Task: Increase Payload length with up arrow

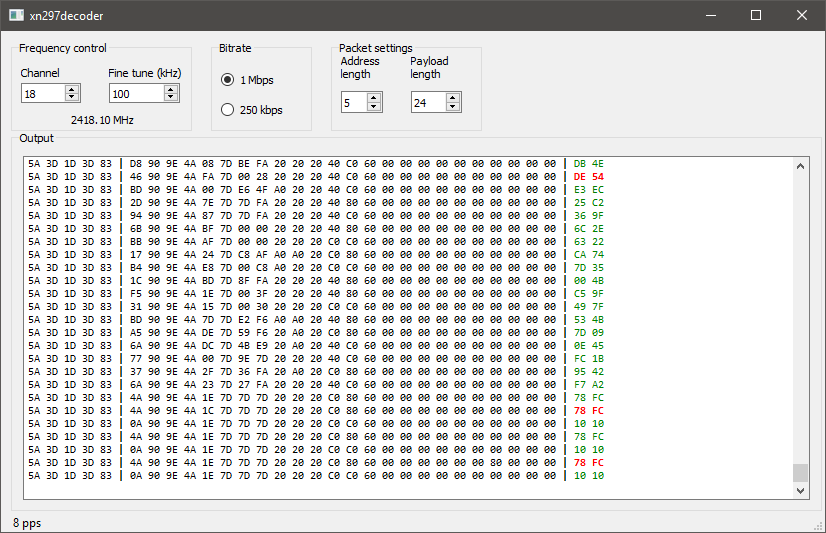Action: tap(453, 98)
